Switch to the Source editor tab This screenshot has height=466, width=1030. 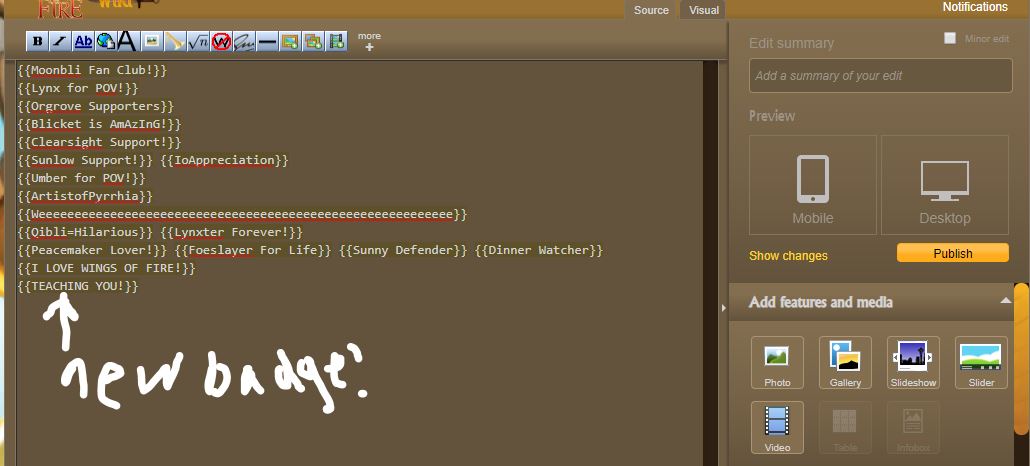tap(651, 10)
